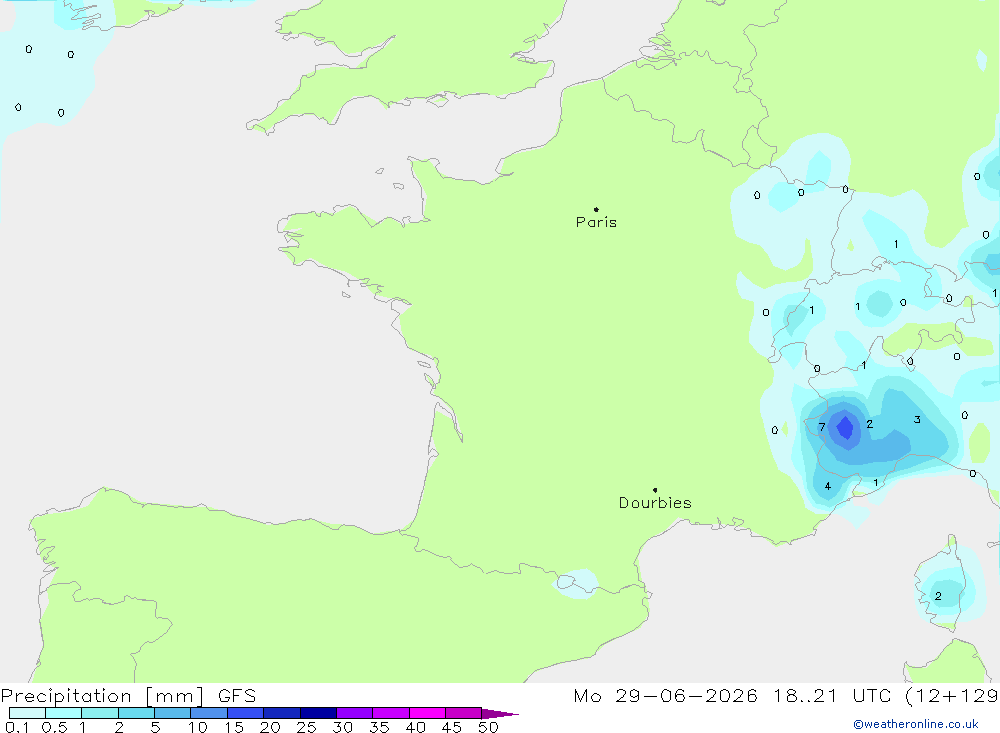Click the precipitation value '3' on the map

(x=917, y=420)
